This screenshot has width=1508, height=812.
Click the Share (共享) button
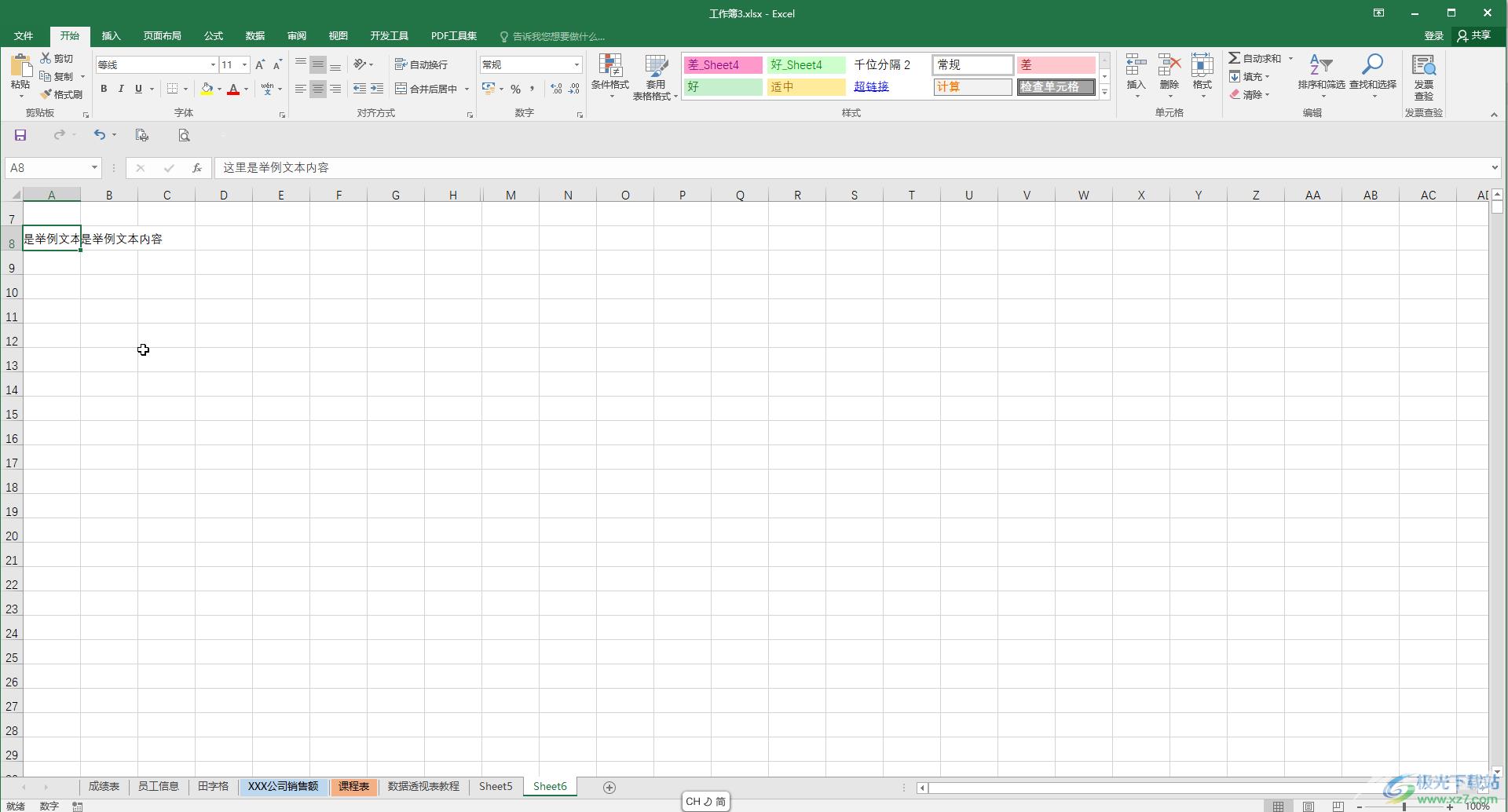tap(1474, 35)
